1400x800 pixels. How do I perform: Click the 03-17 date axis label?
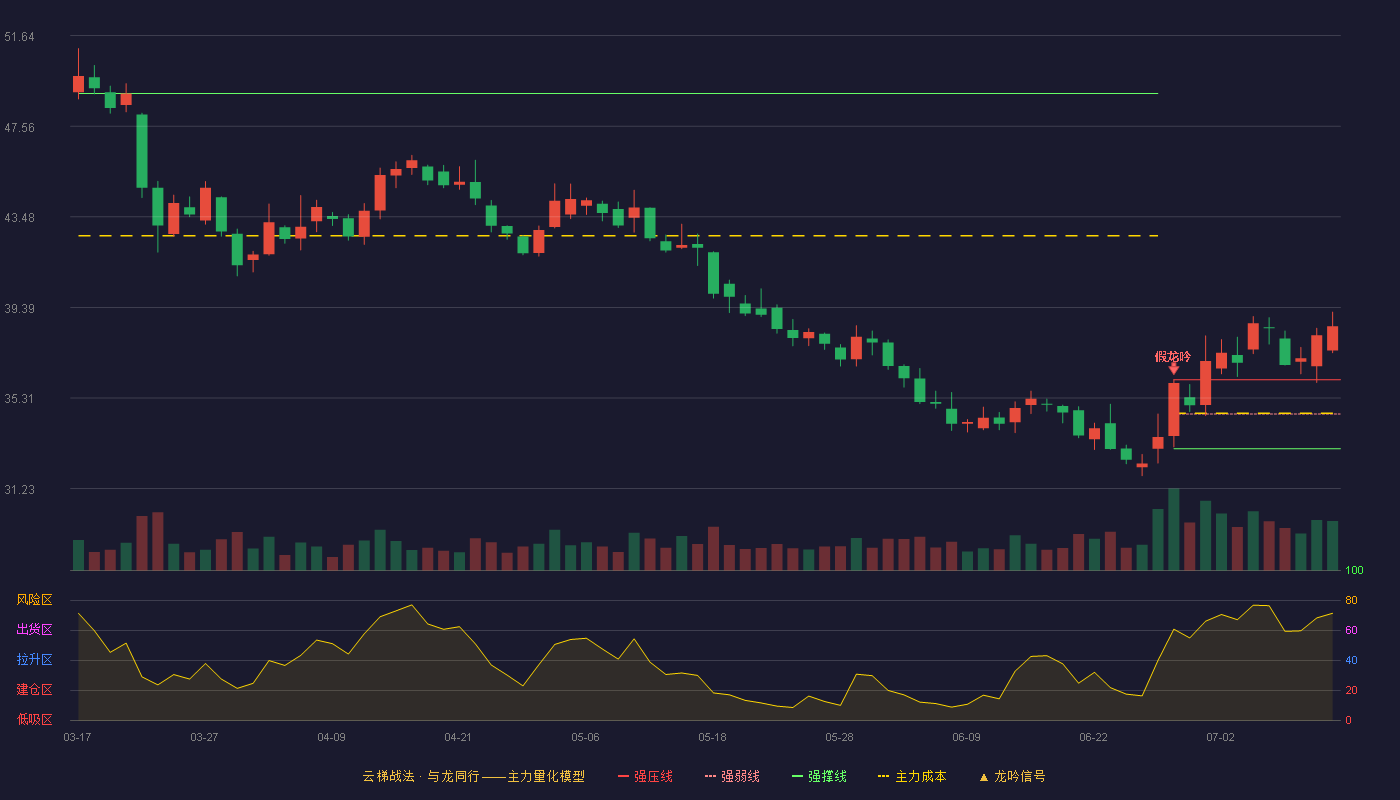77,737
